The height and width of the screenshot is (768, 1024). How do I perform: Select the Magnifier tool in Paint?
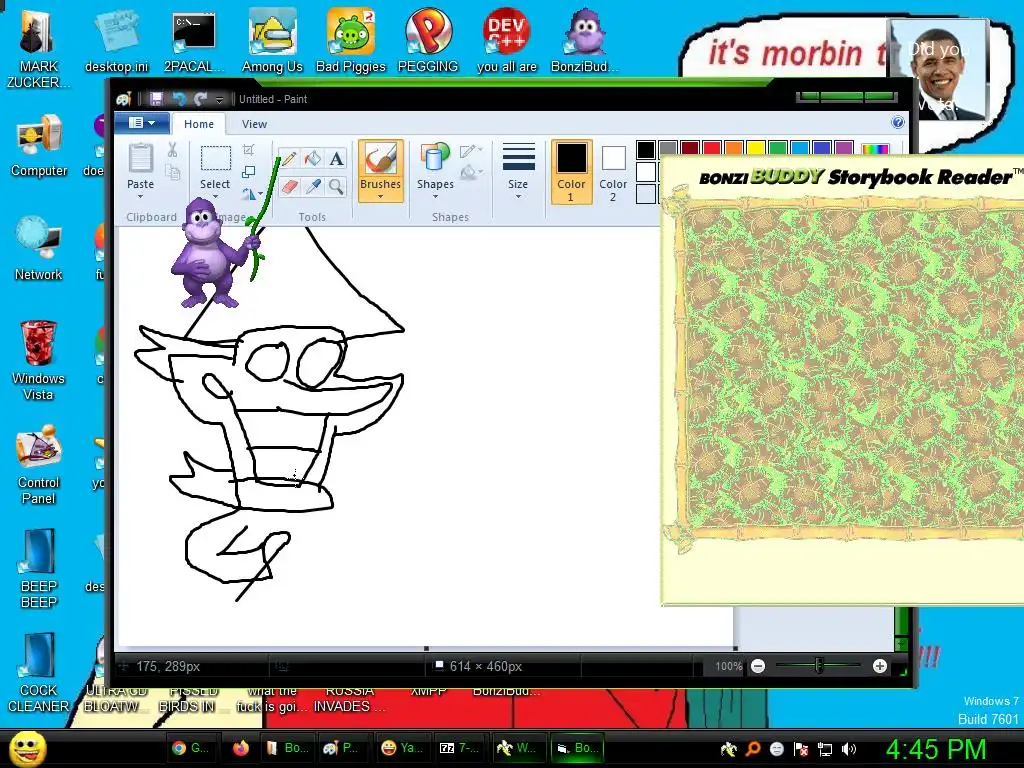click(336, 187)
